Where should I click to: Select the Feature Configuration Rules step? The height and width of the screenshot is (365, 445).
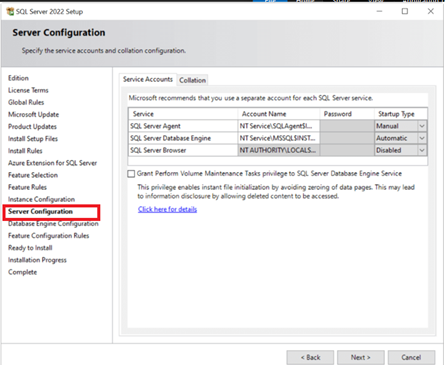(49, 236)
